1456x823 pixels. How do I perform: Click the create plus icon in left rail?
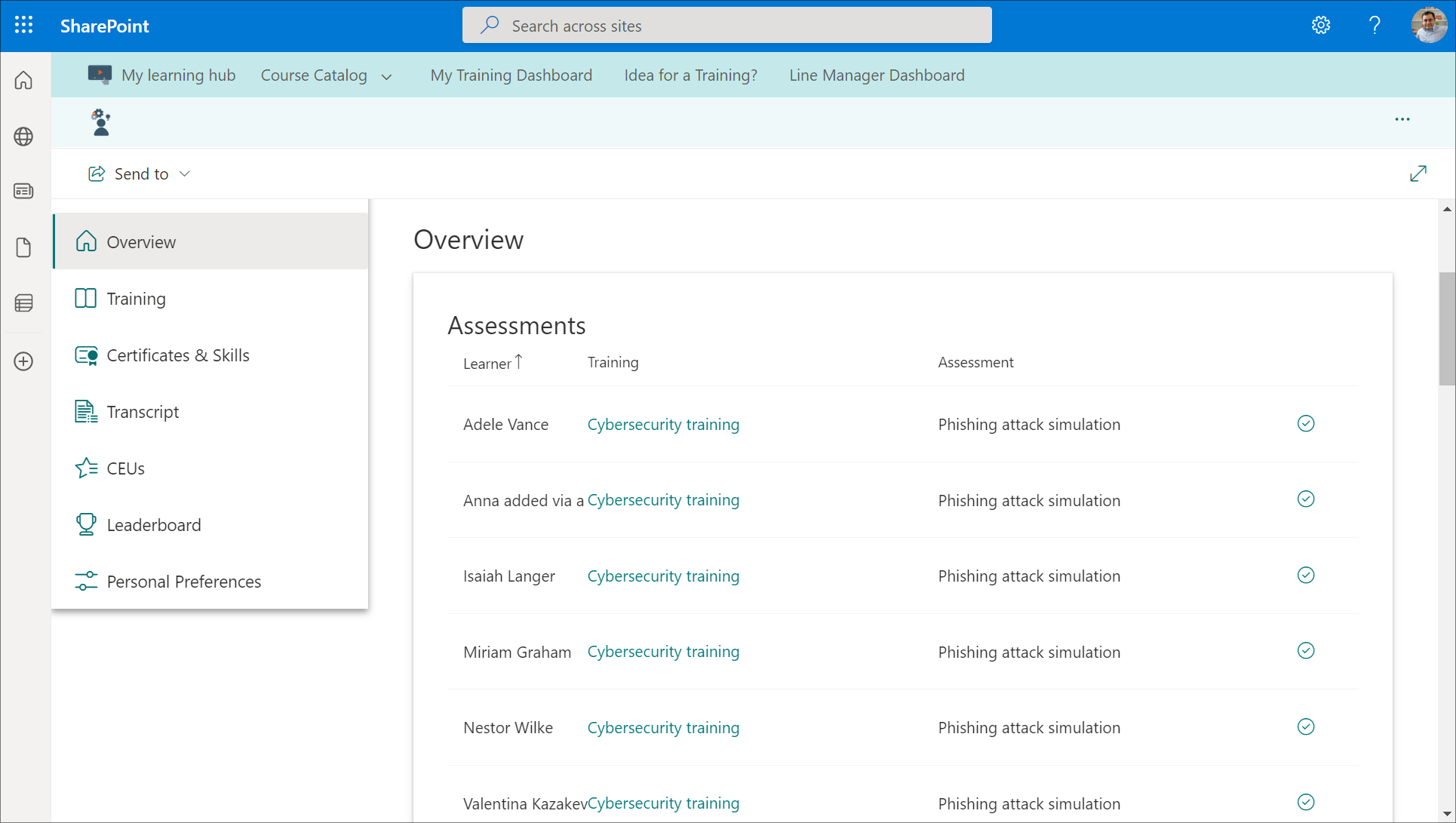23,361
